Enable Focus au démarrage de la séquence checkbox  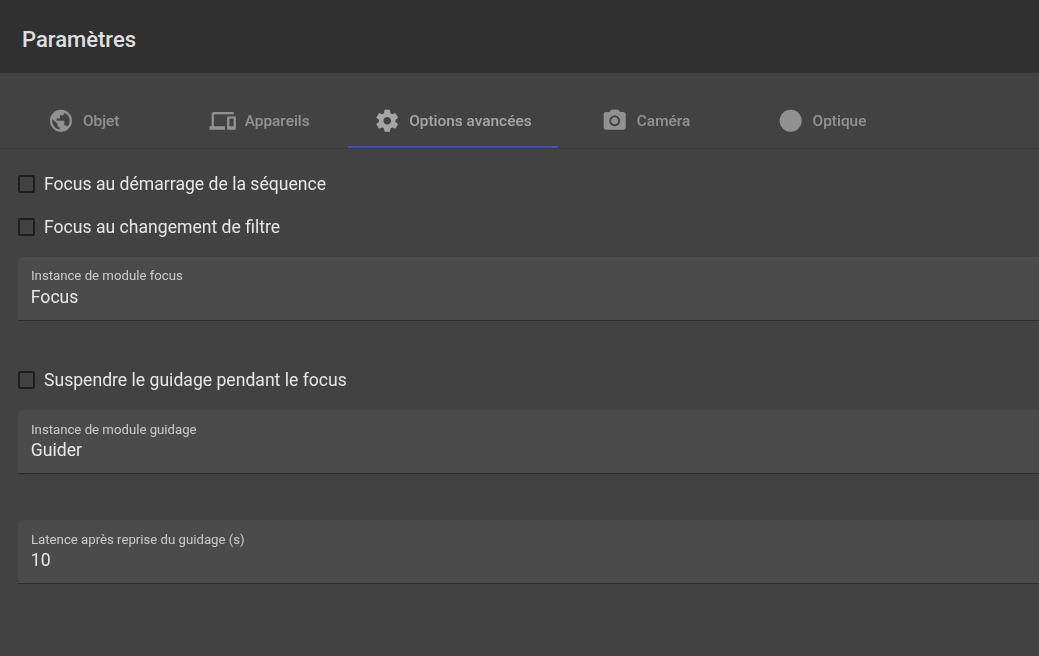tap(27, 184)
